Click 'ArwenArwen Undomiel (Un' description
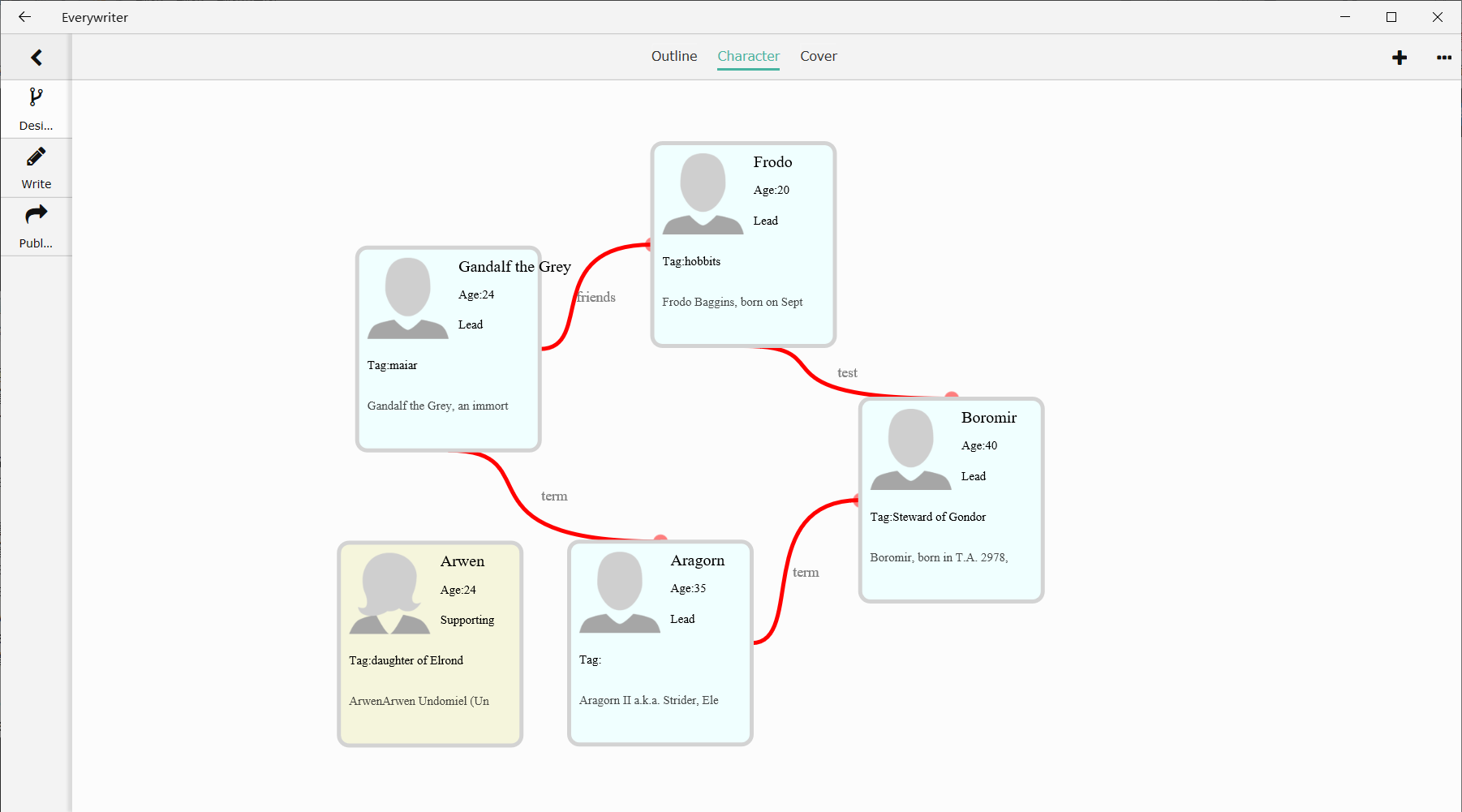The height and width of the screenshot is (812, 1462). (419, 701)
